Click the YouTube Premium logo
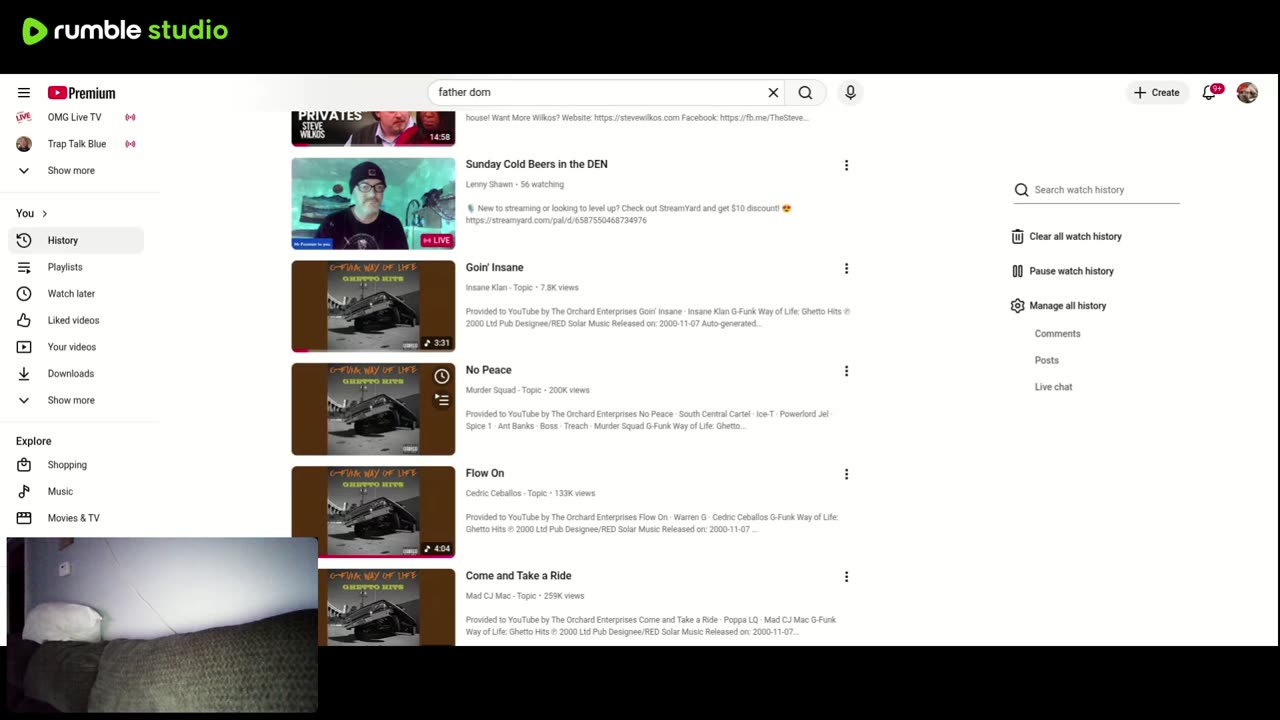The width and height of the screenshot is (1280, 720). coord(81,93)
